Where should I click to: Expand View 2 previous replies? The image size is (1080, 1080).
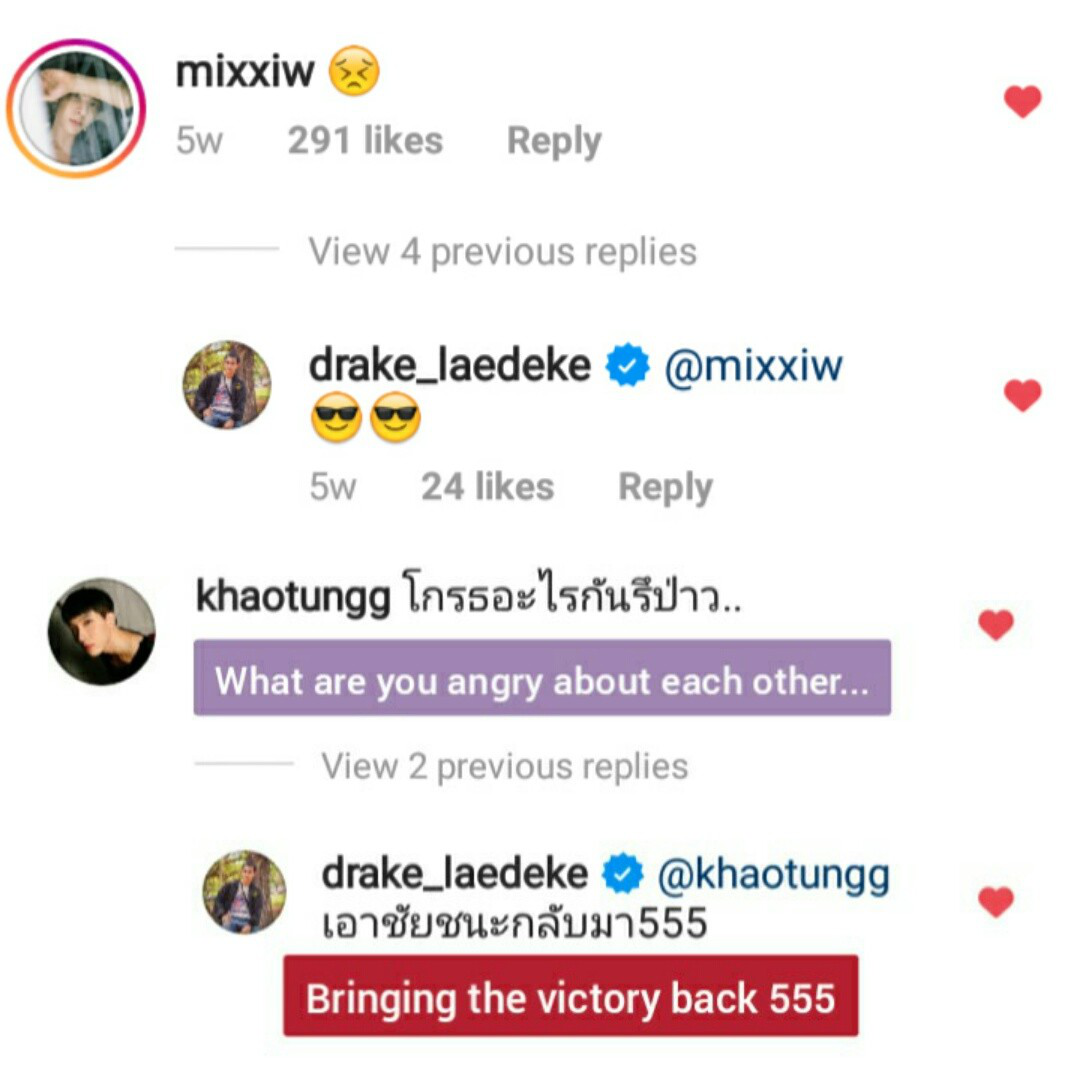(x=504, y=766)
